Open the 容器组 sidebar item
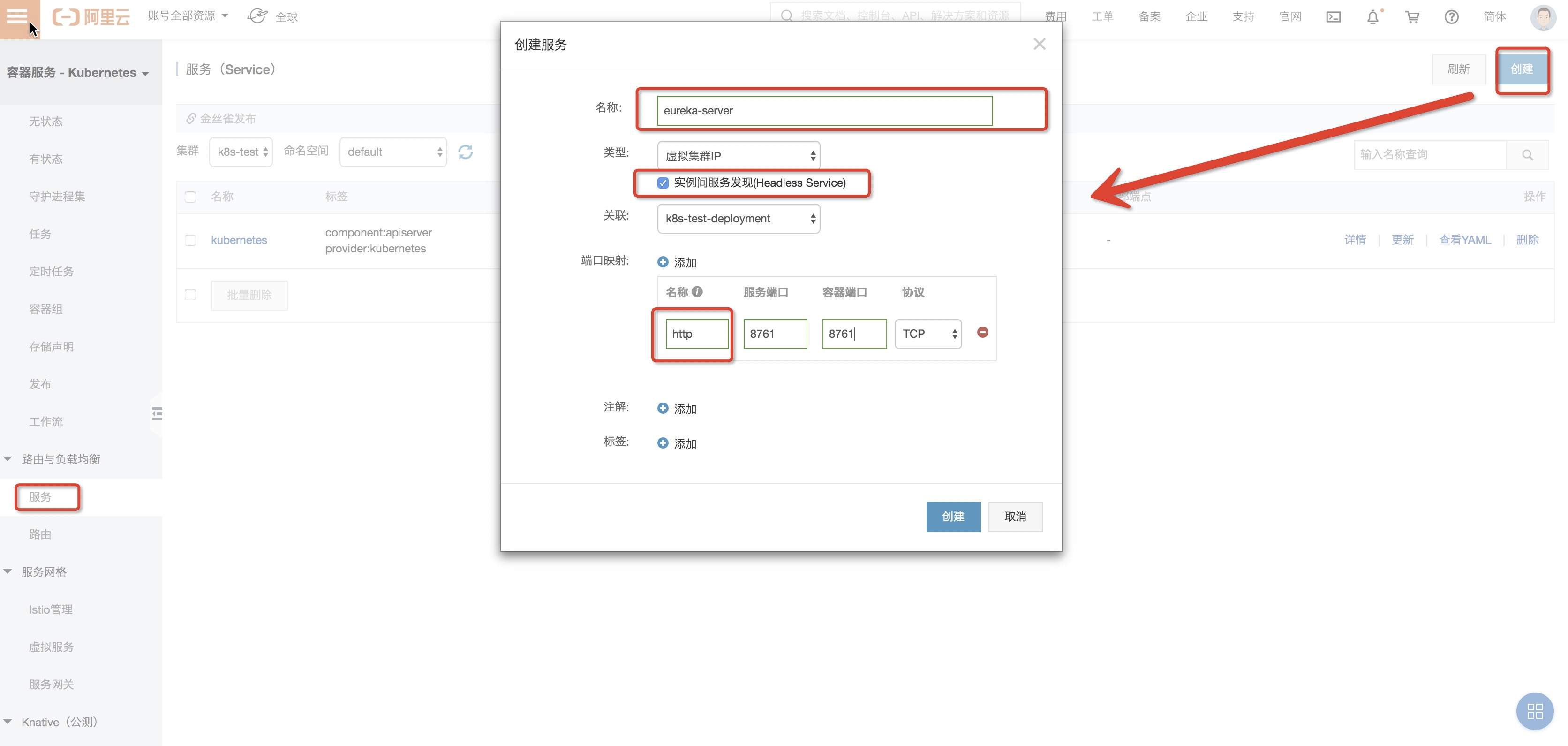The image size is (1568, 746). pyautogui.click(x=46, y=309)
